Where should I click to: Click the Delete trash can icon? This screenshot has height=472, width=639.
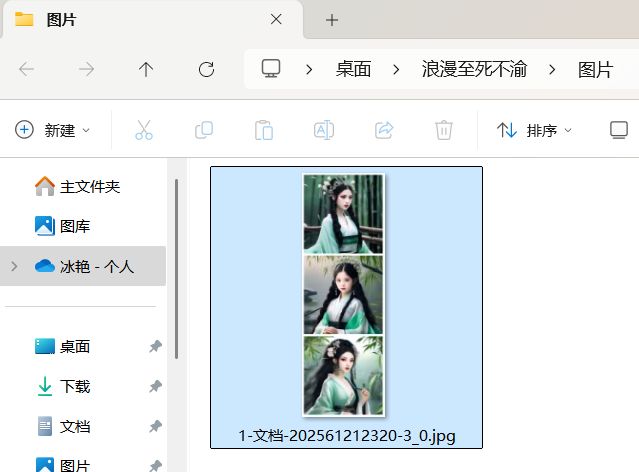[444, 130]
